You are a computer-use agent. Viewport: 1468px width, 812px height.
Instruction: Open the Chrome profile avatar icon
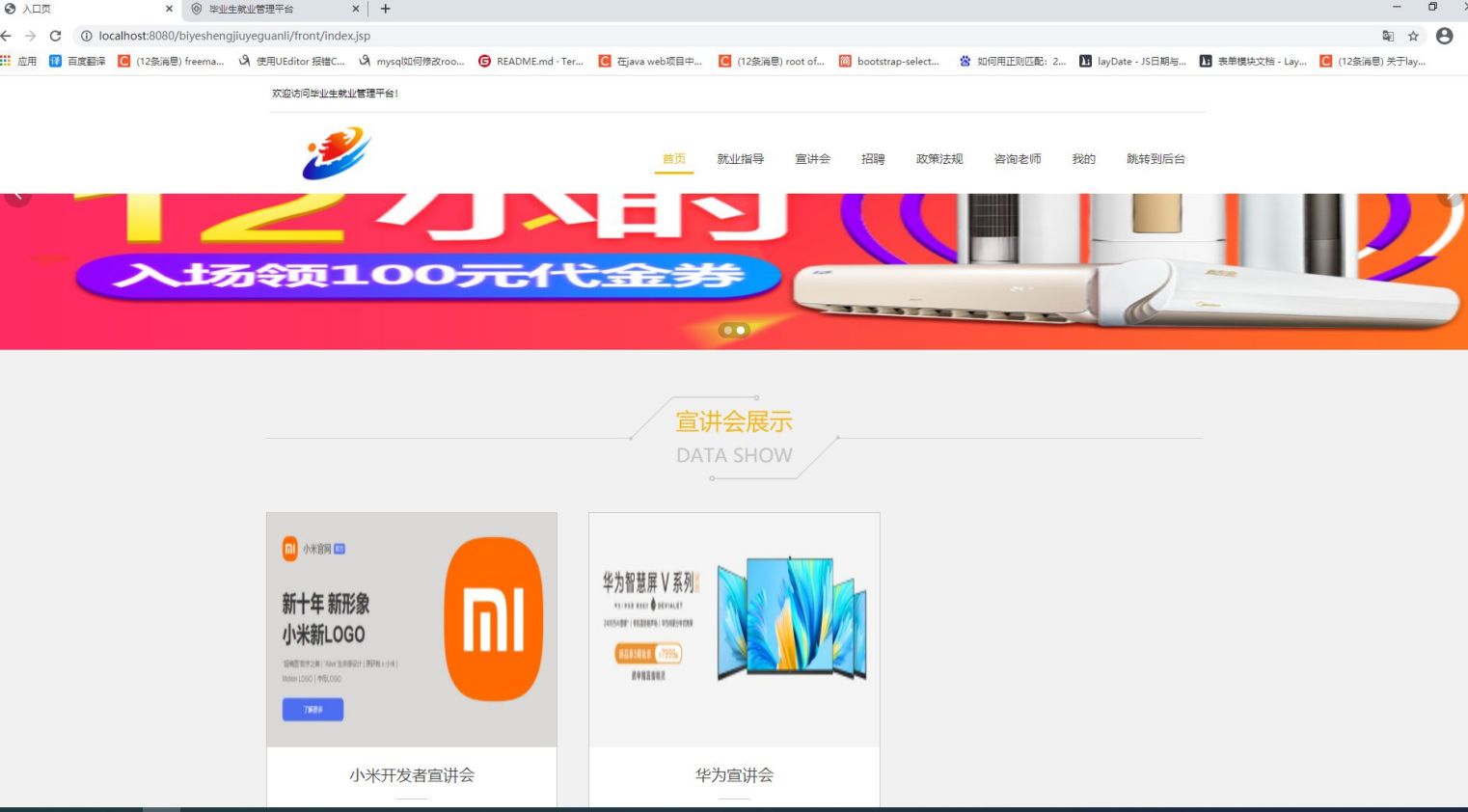coord(1444,36)
